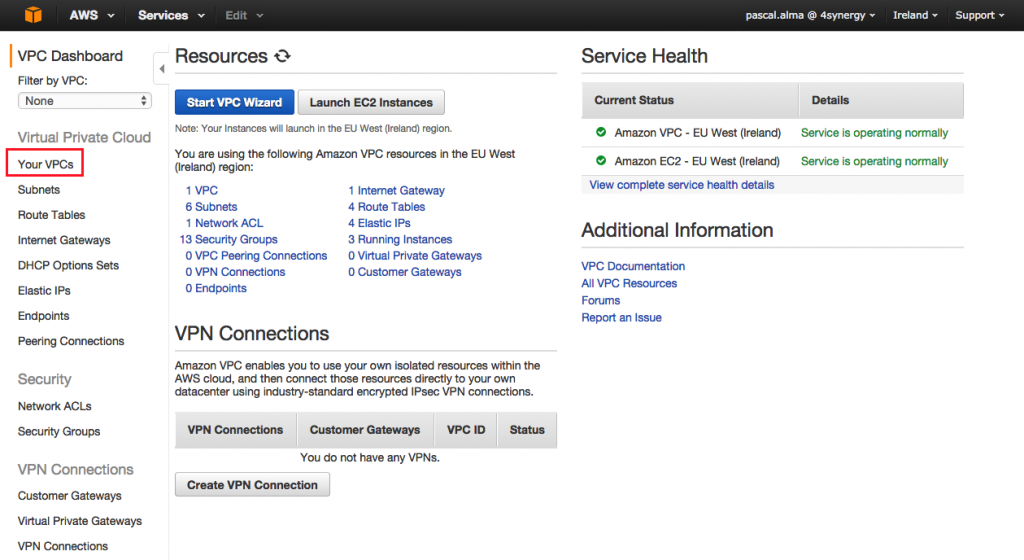Click the 0 Customer Gateways resource link
Screen dimensions: 1024x560
pos(404,272)
